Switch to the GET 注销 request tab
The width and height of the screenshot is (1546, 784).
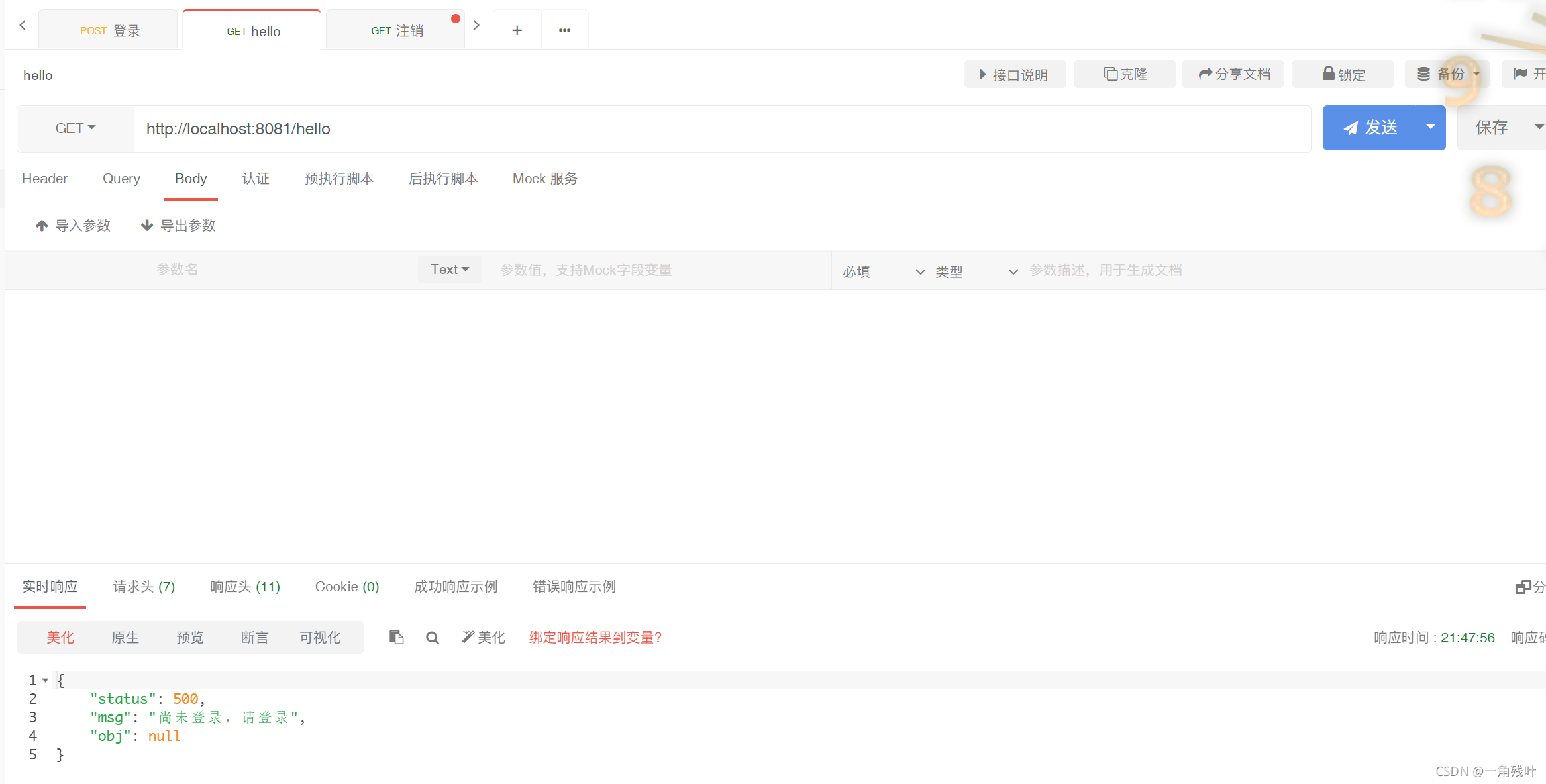point(395,29)
